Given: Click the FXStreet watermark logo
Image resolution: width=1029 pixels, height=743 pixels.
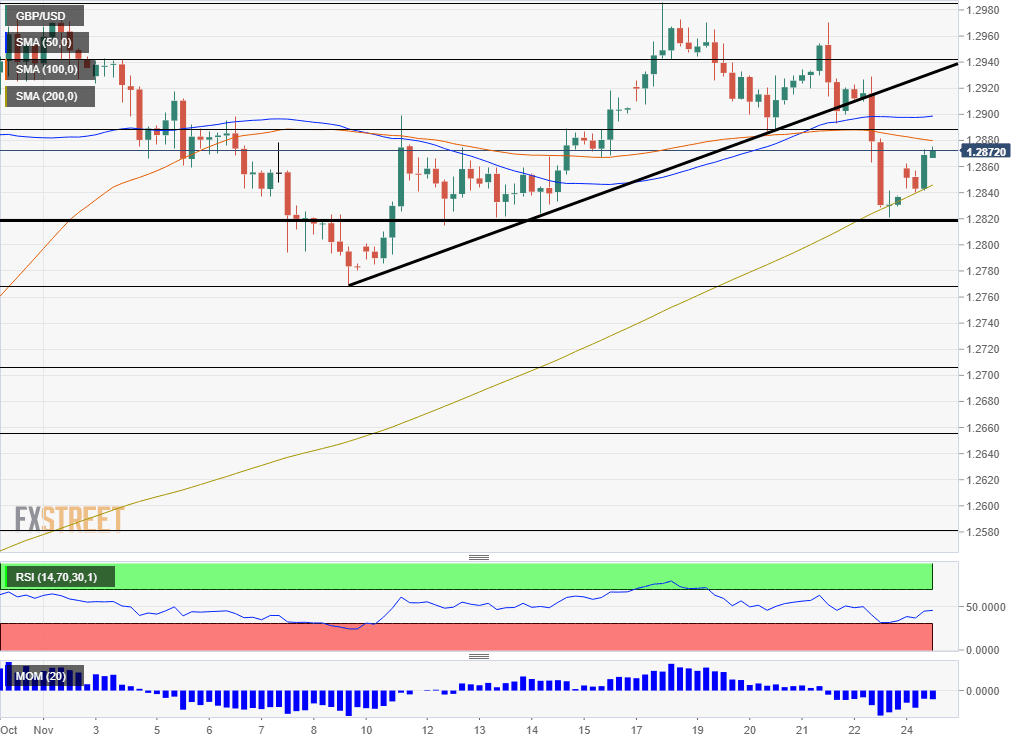Looking at the screenshot, I should [x=69, y=519].
